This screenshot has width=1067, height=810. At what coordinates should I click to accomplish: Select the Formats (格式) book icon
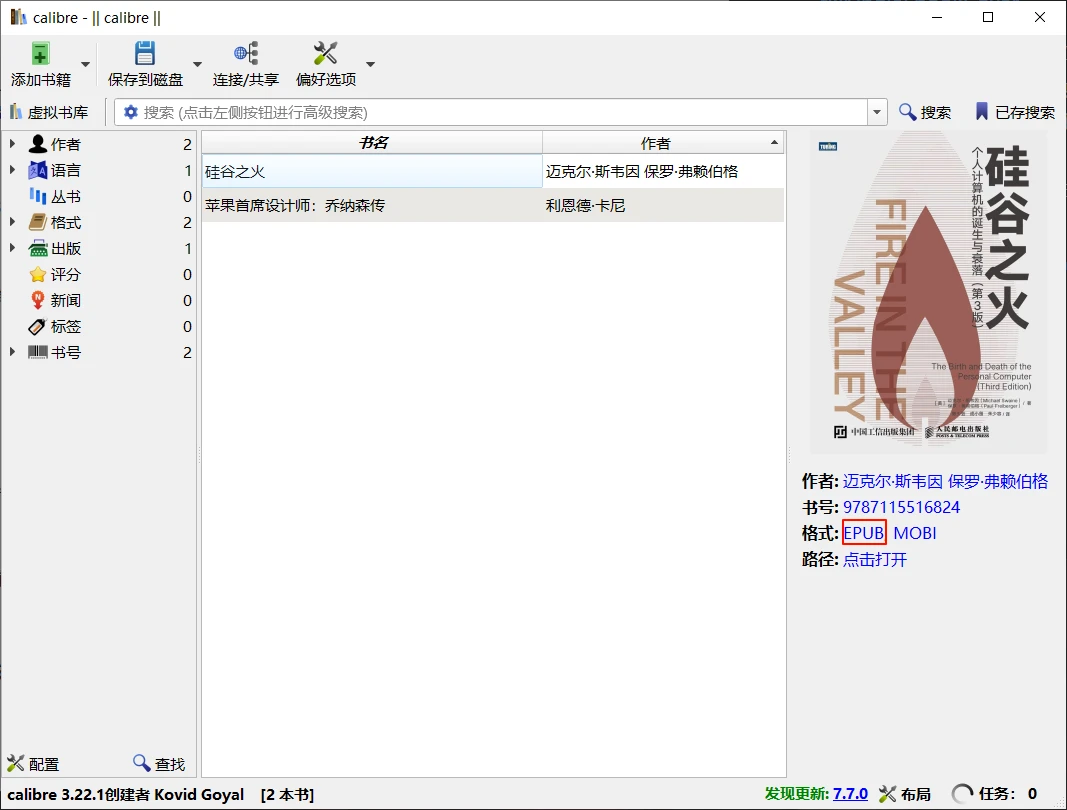pyautogui.click(x=37, y=222)
